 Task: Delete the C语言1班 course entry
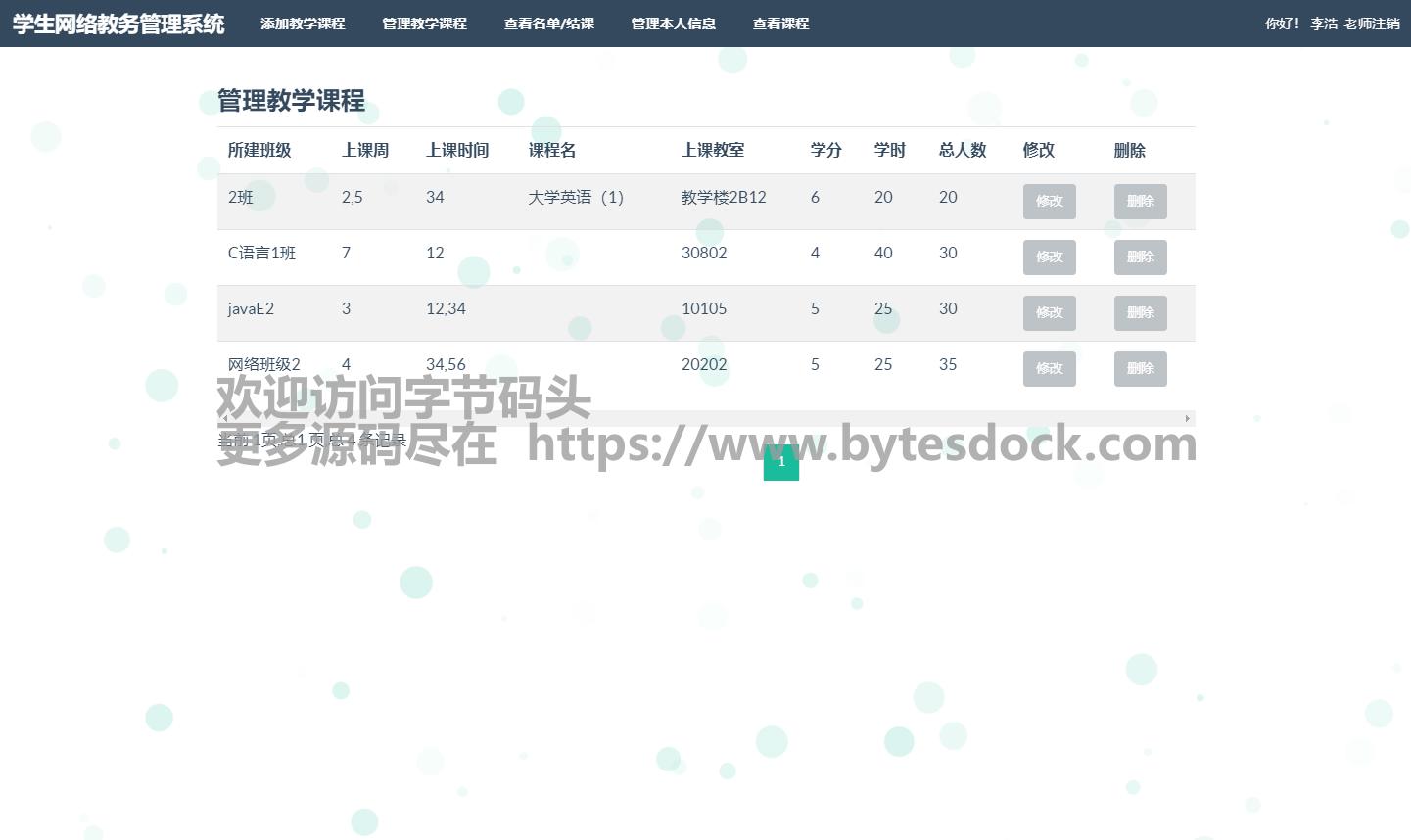pyautogui.click(x=1140, y=257)
